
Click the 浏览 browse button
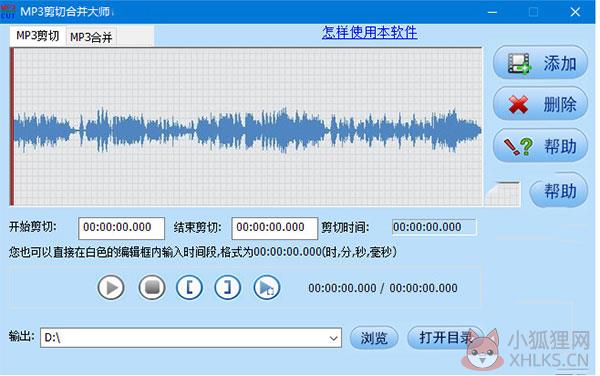(374, 338)
